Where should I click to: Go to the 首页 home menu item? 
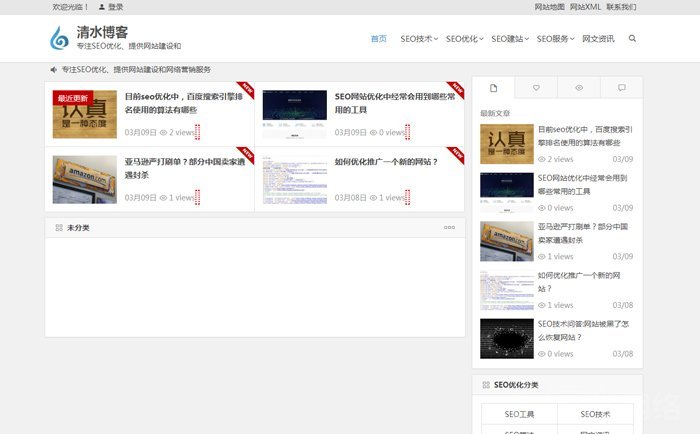tap(378, 39)
